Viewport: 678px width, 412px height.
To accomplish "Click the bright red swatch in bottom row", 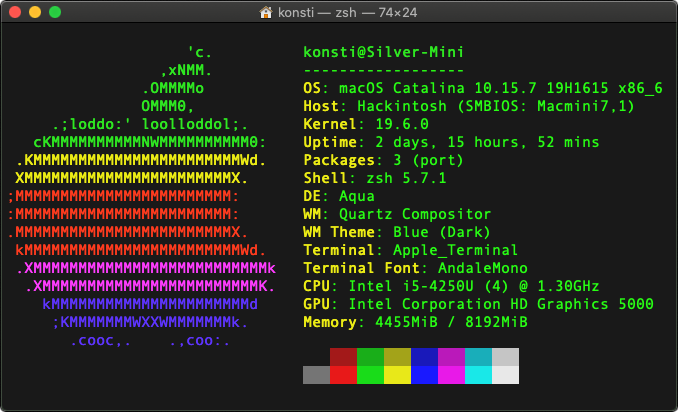I will point(343,375).
